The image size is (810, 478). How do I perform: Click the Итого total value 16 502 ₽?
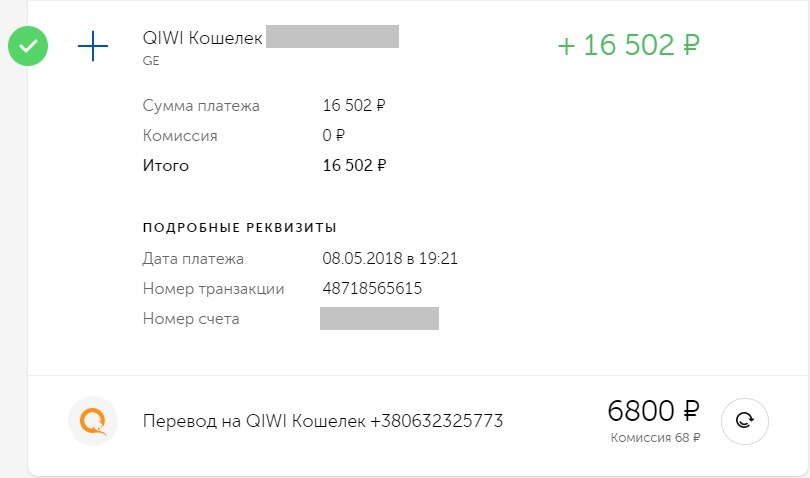[x=354, y=165]
